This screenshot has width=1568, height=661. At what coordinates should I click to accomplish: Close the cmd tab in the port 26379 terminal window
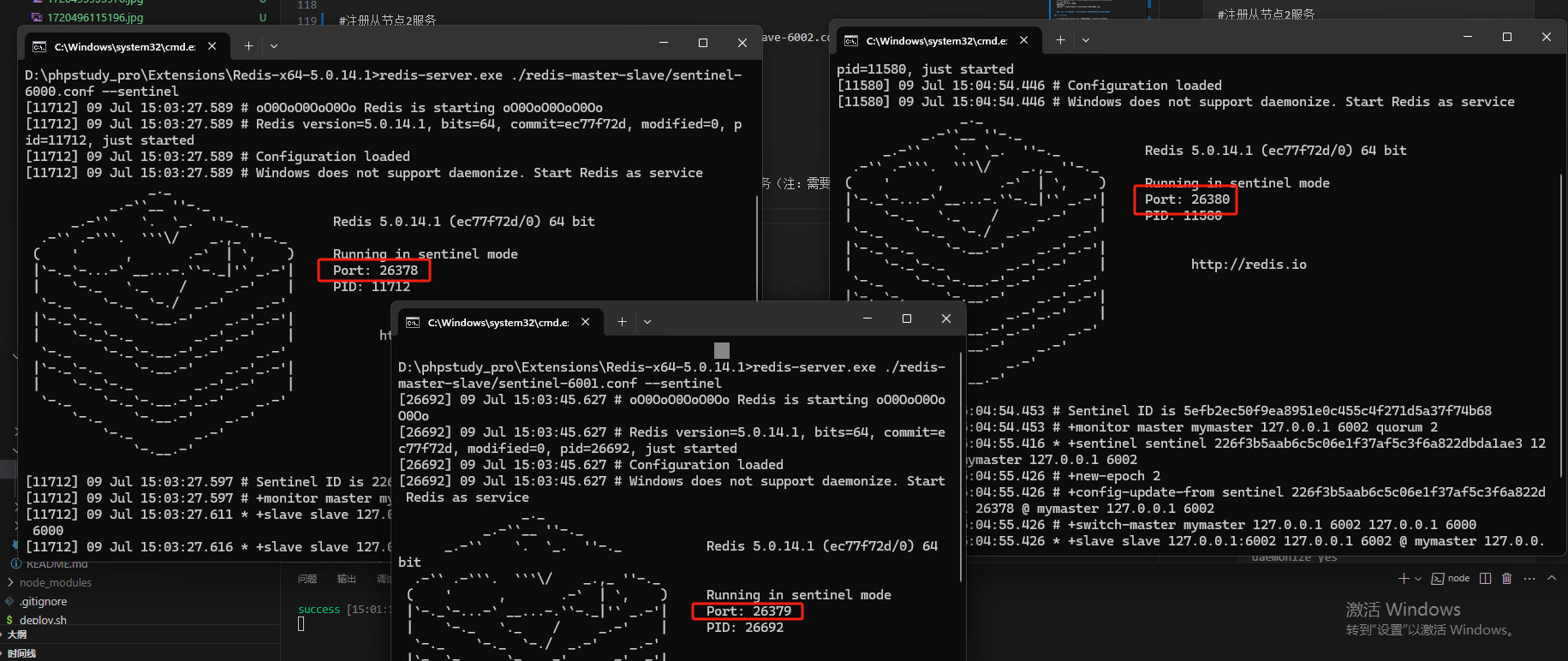pos(586,322)
